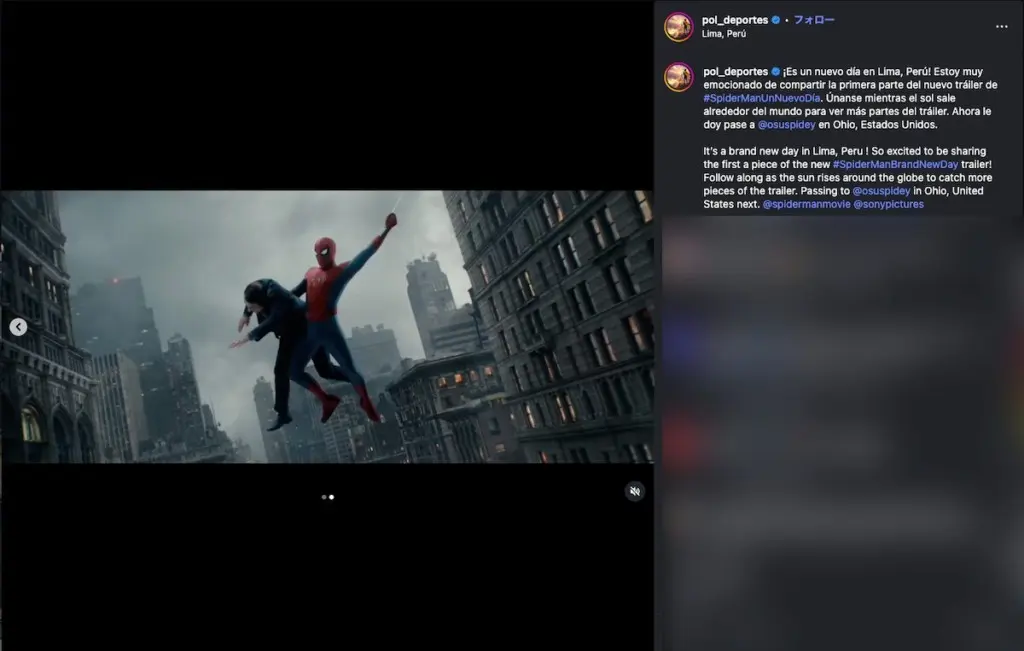The image size is (1024, 651).
Task: Open the Lima, Perú location link
Action: [724, 34]
